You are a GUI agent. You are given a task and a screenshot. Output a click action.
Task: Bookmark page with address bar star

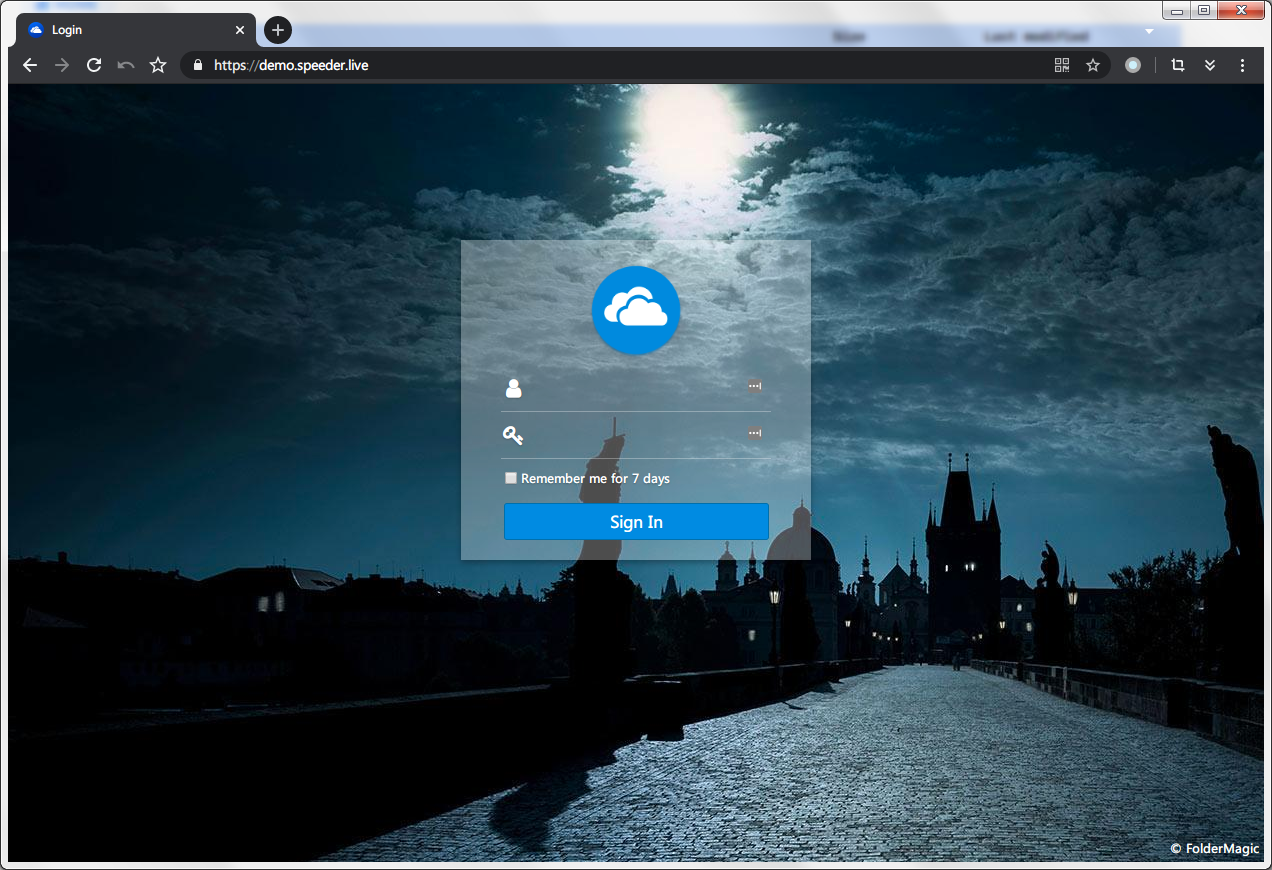click(1093, 65)
